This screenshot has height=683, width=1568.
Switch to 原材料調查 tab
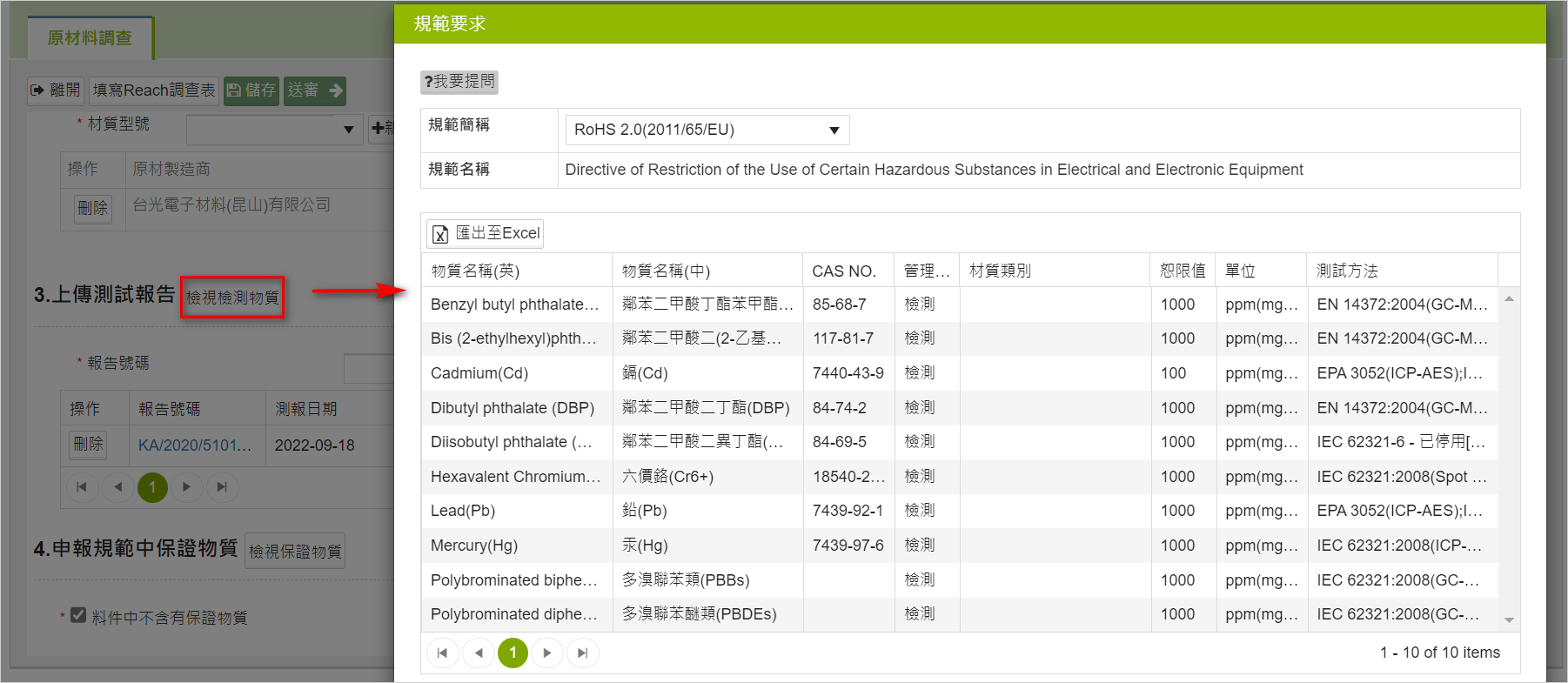click(90, 38)
